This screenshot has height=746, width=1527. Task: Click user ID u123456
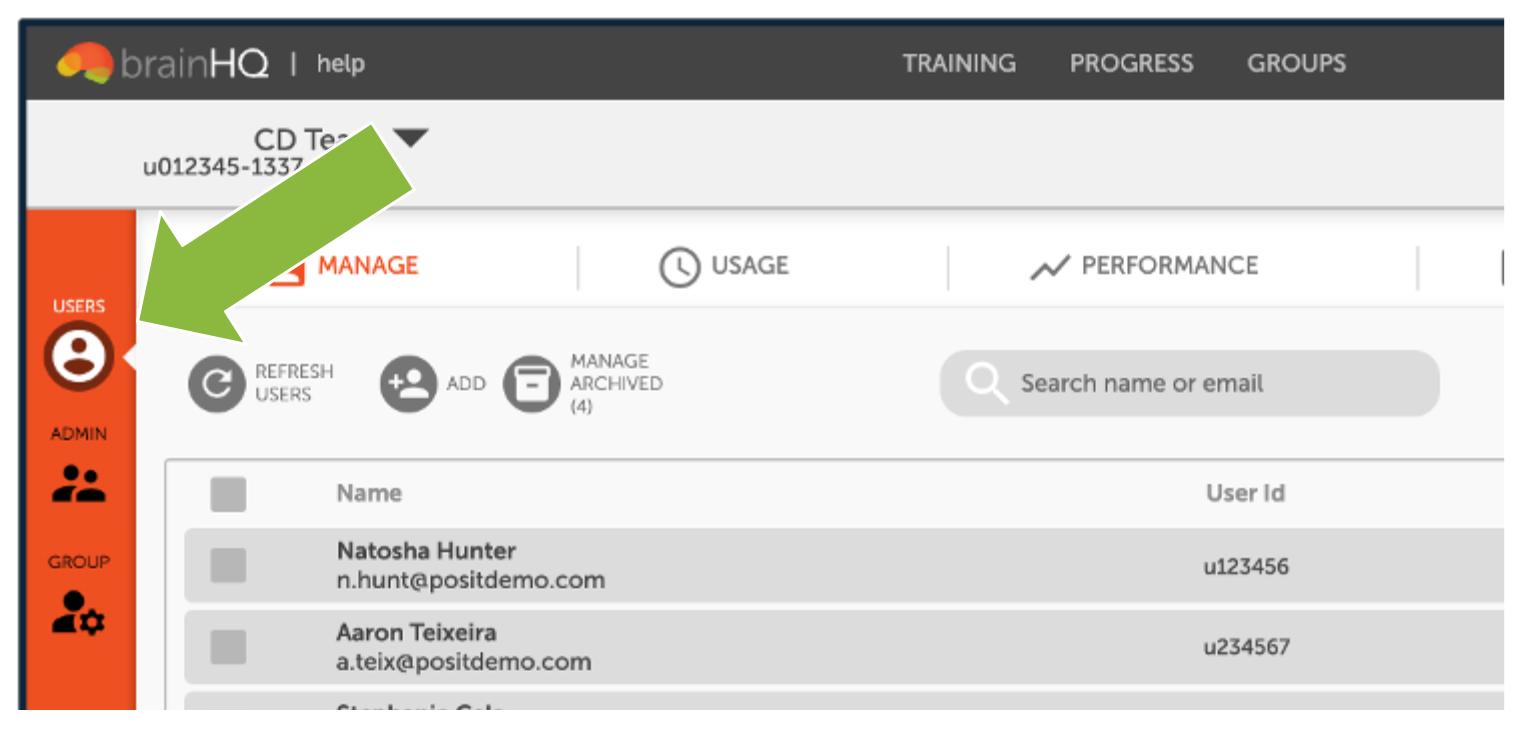(x=1246, y=567)
